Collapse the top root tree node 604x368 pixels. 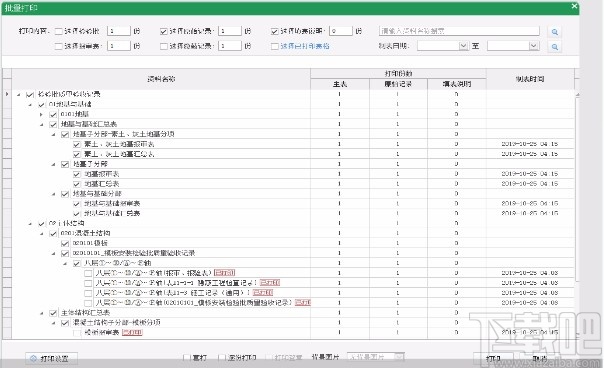click(x=18, y=94)
